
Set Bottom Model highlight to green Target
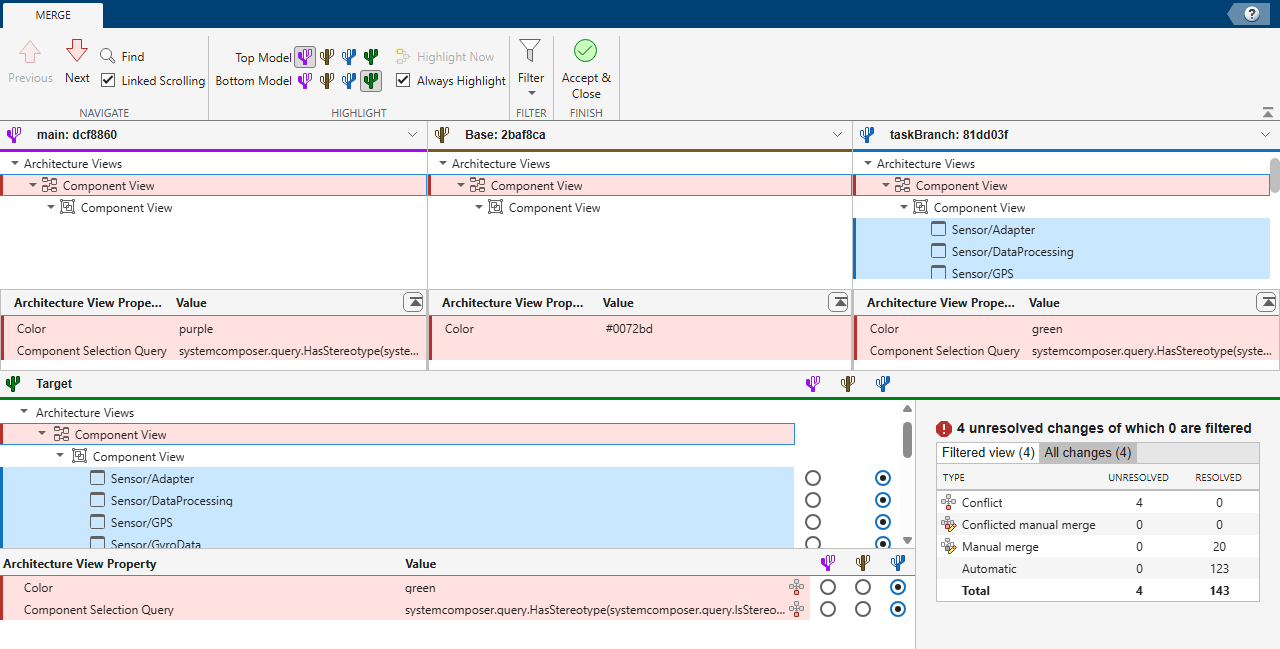tap(371, 81)
